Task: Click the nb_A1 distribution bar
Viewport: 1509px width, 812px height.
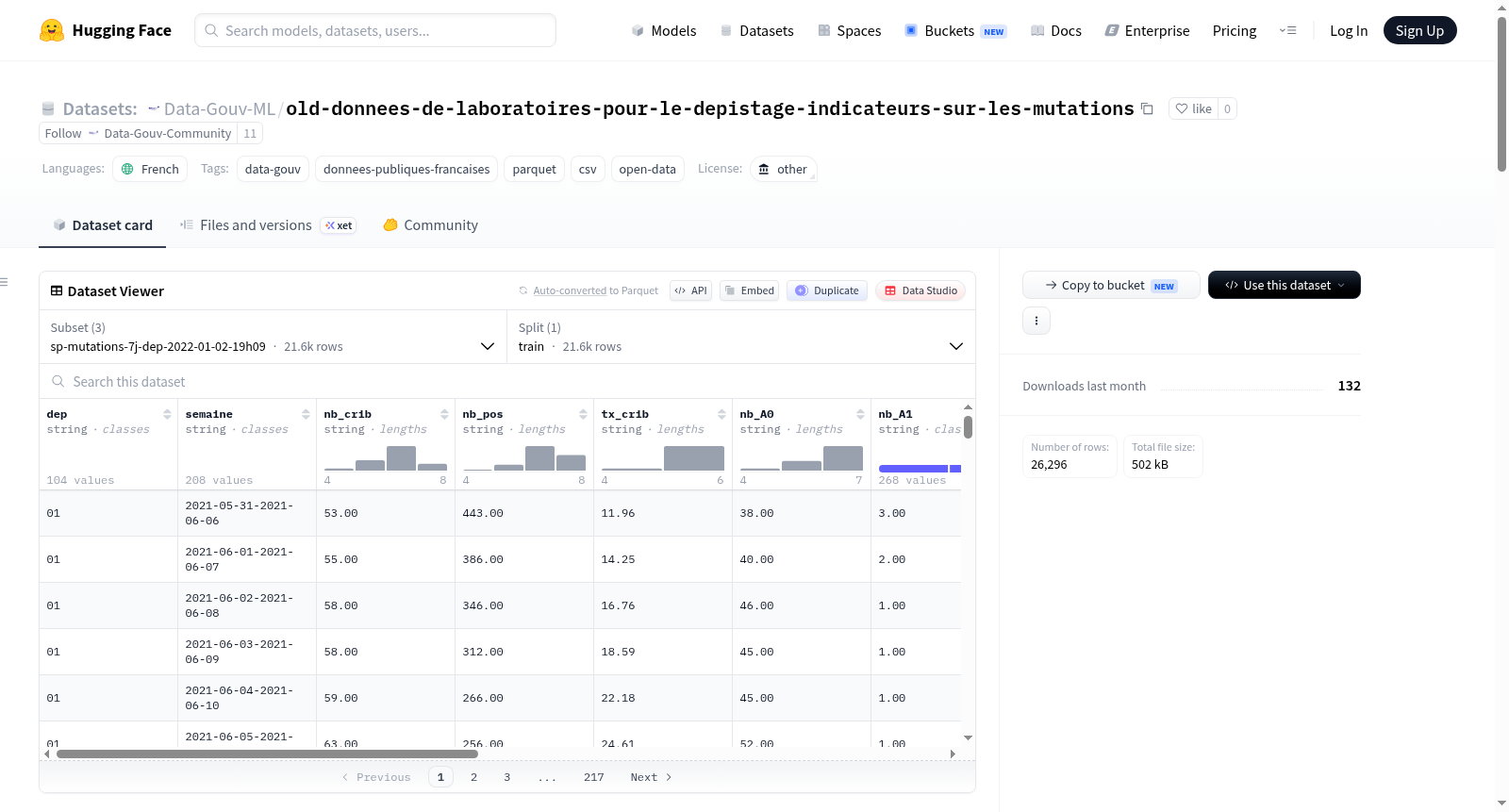Action: (920, 469)
